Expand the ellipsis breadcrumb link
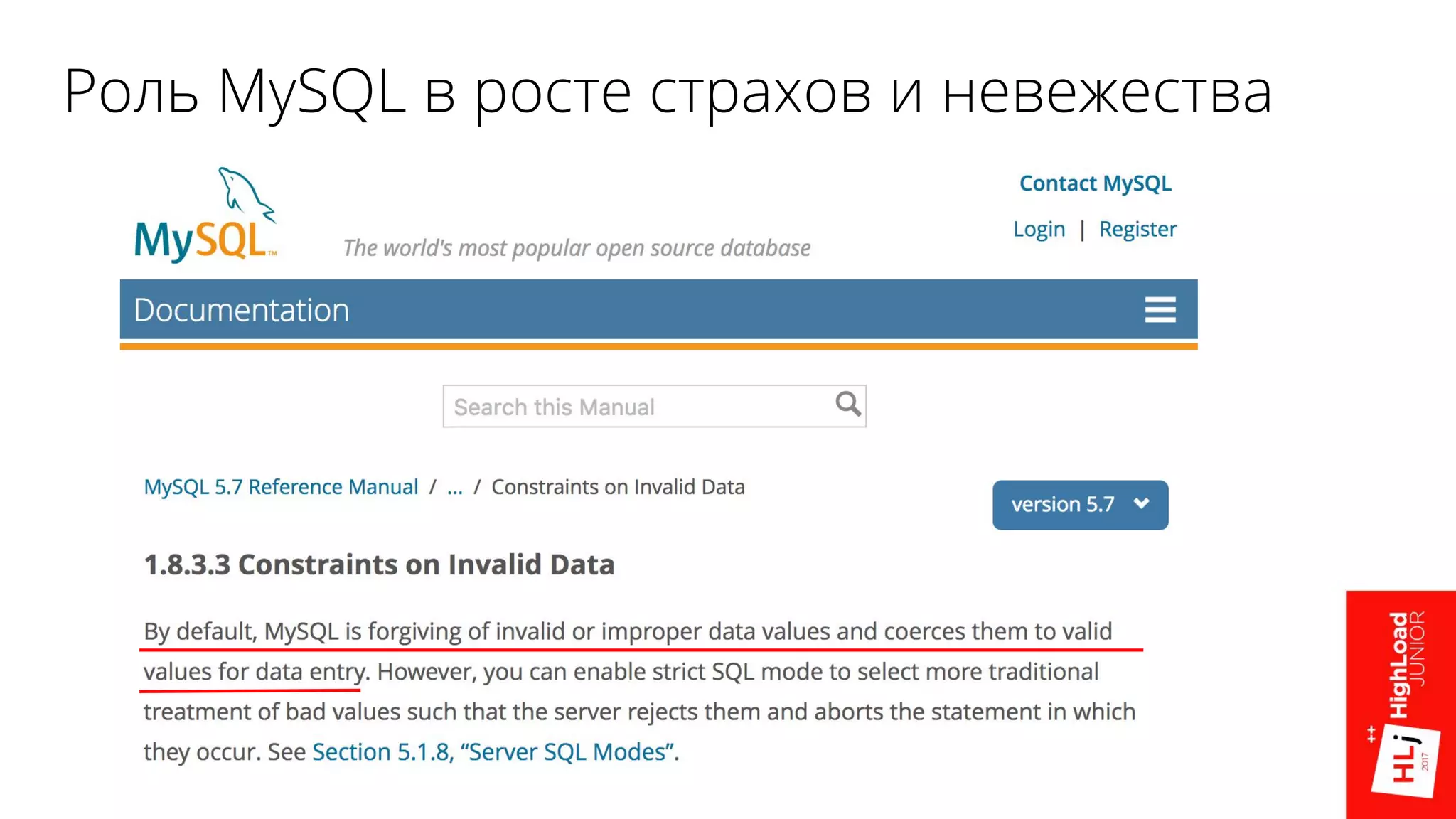Viewport: 1456px width, 819px height. [455, 488]
